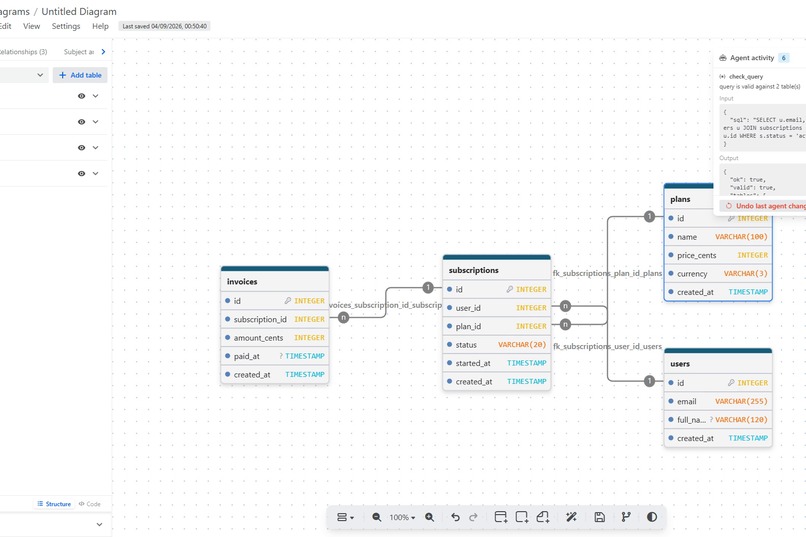The height and width of the screenshot is (537, 806).
Task: Select the 'n' marker next to invoices subscription_id
Action: (x=343, y=318)
